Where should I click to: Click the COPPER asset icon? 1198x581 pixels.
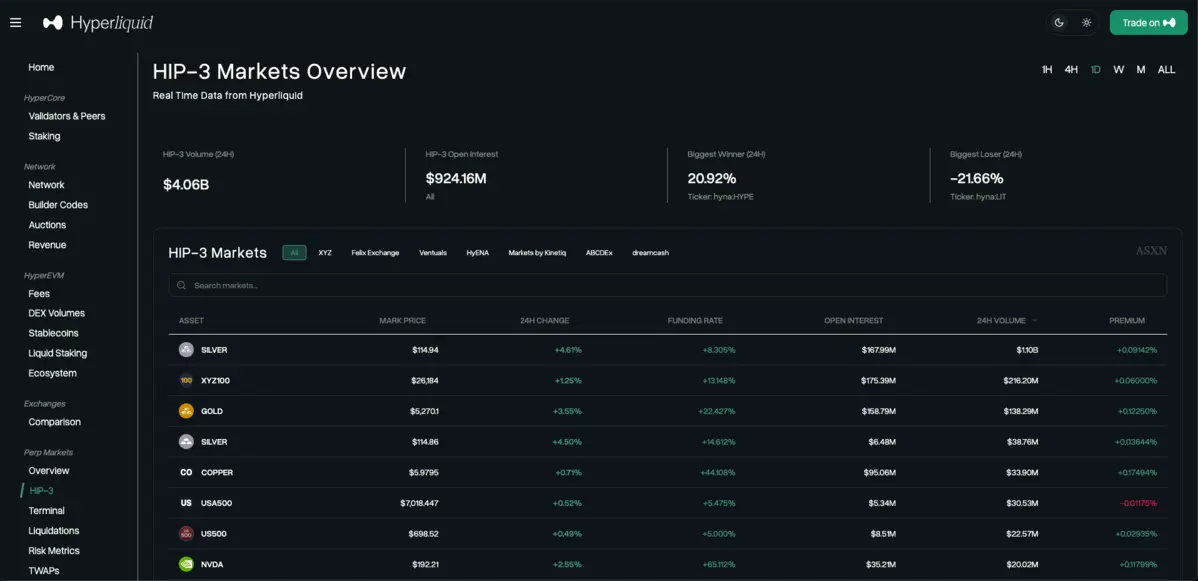tap(186, 472)
